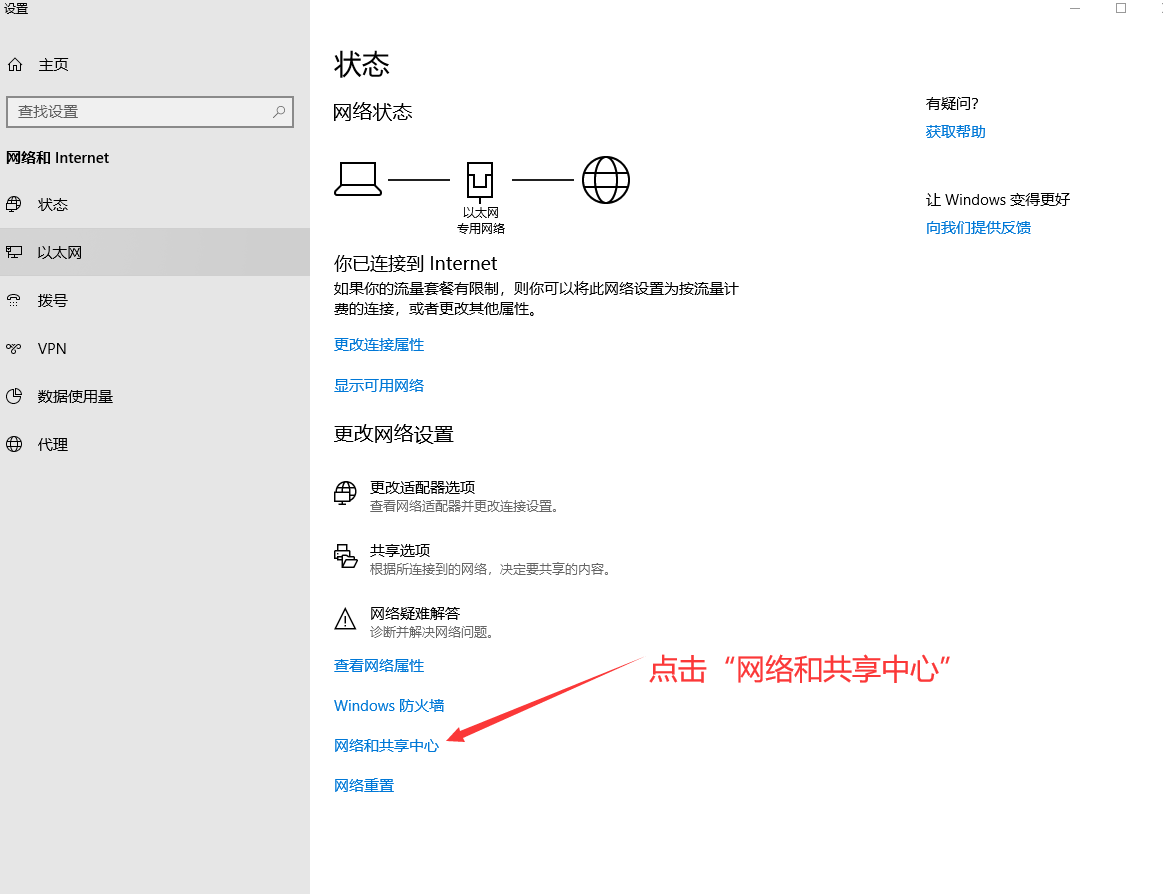This screenshot has width=1163, height=894.
Task: Click the 向我们提供反馈 feedback link
Action: pyautogui.click(x=978, y=228)
